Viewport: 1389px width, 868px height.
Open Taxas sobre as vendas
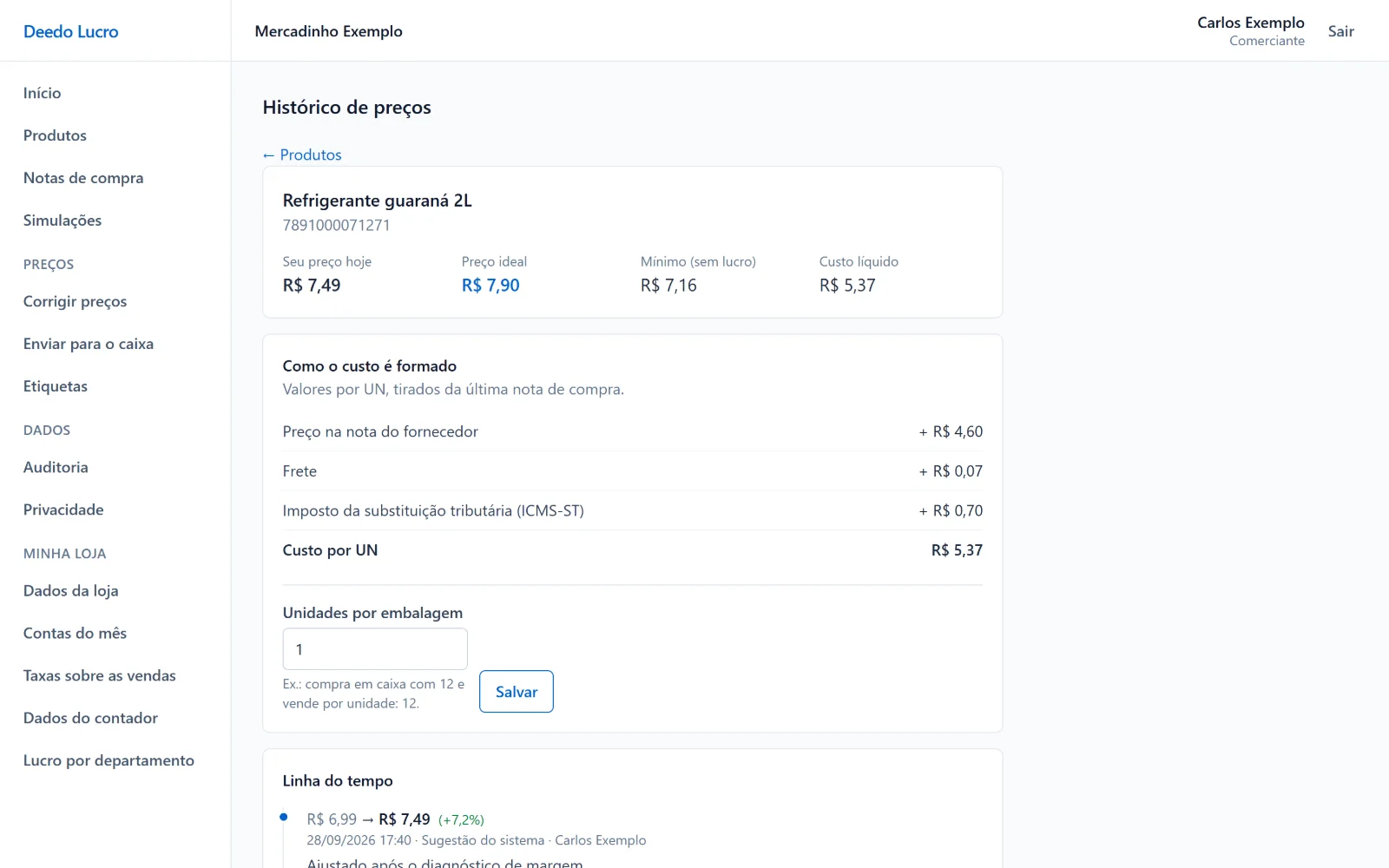tap(99, 675)
